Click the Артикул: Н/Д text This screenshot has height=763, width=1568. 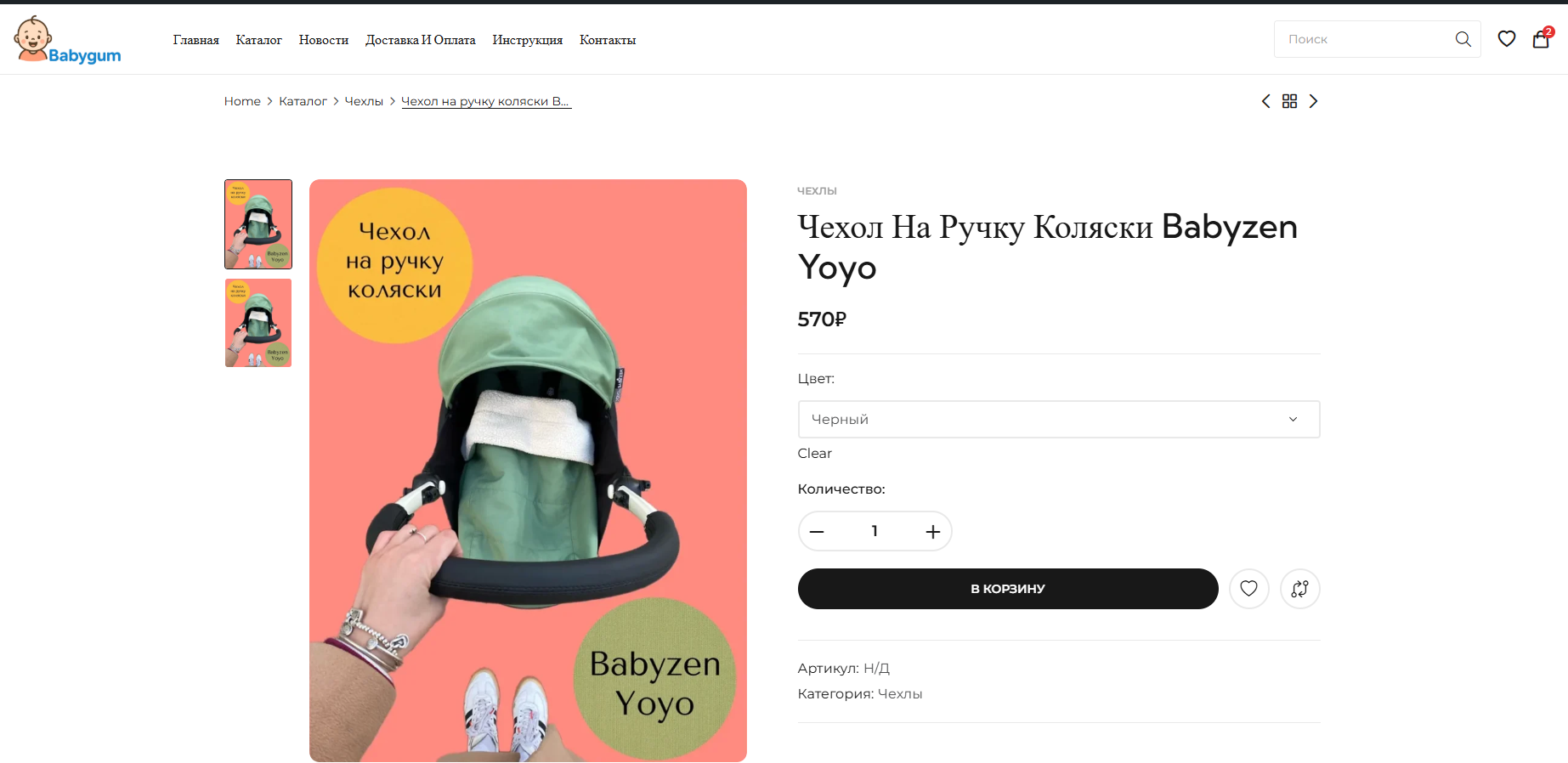[844, 669]
